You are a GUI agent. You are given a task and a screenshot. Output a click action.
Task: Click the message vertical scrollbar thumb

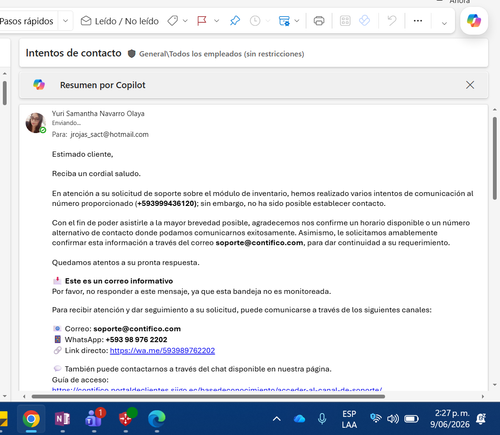495,158
